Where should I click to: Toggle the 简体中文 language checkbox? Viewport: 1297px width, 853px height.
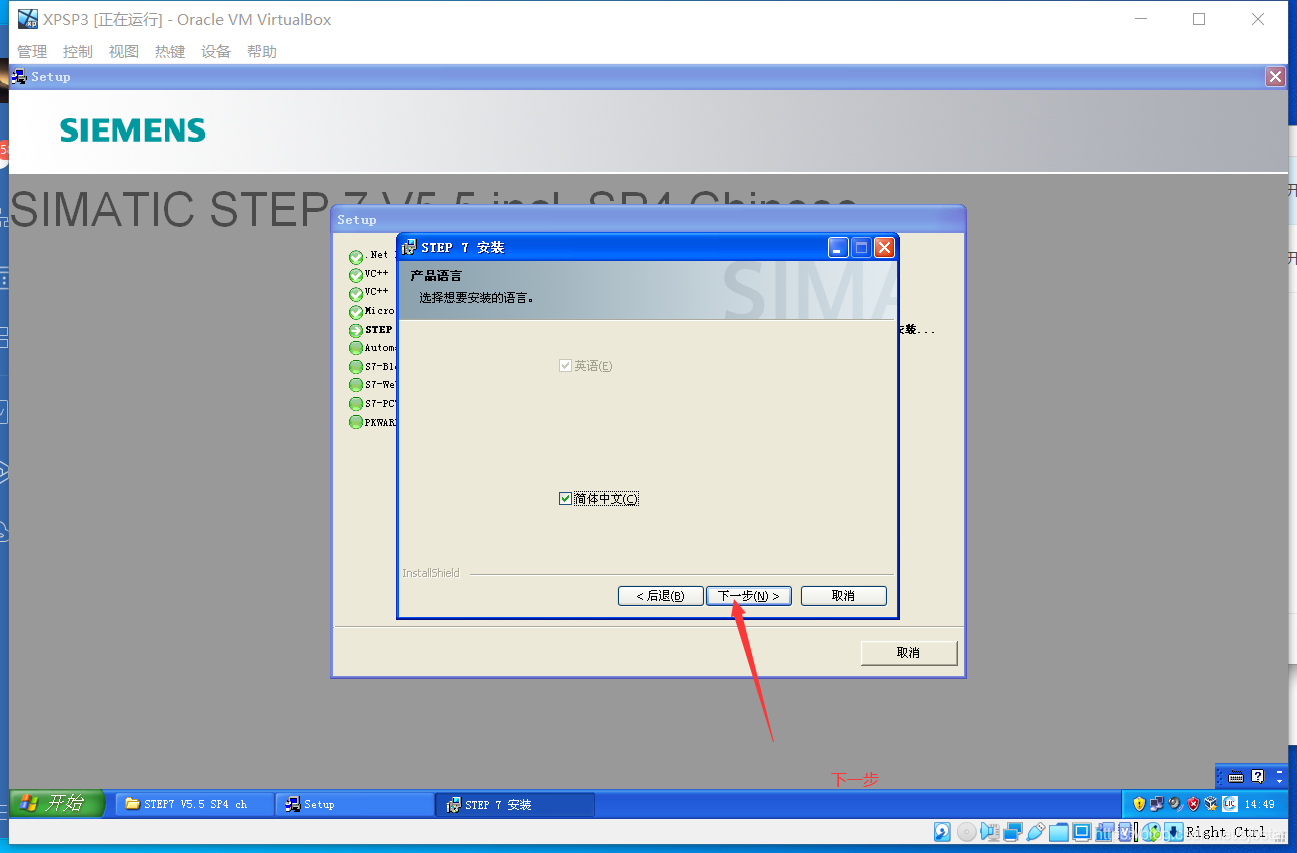pyautogui.click(x=565, y=498)
